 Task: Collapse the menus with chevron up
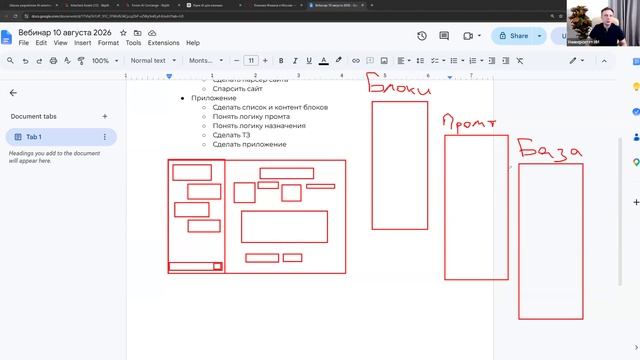[604, 61]
